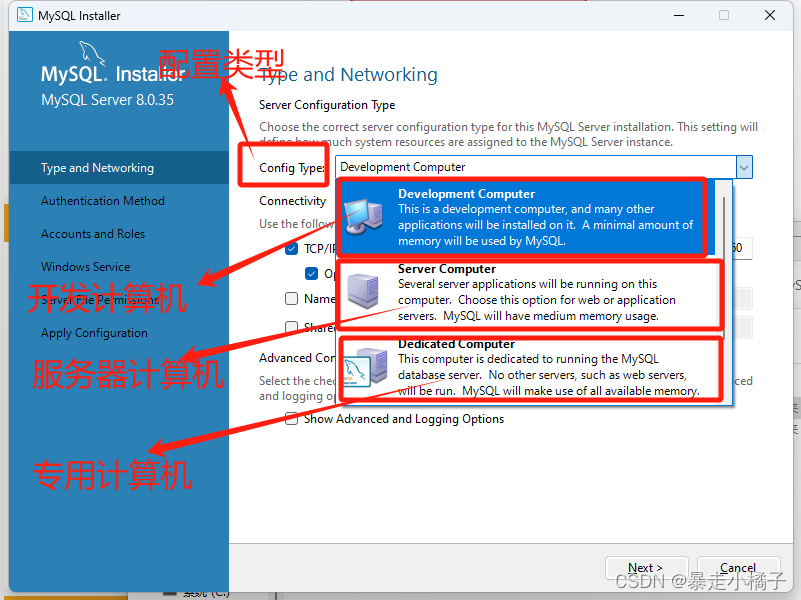Click the 'Connectivity' section label

(x=292, y=201)
